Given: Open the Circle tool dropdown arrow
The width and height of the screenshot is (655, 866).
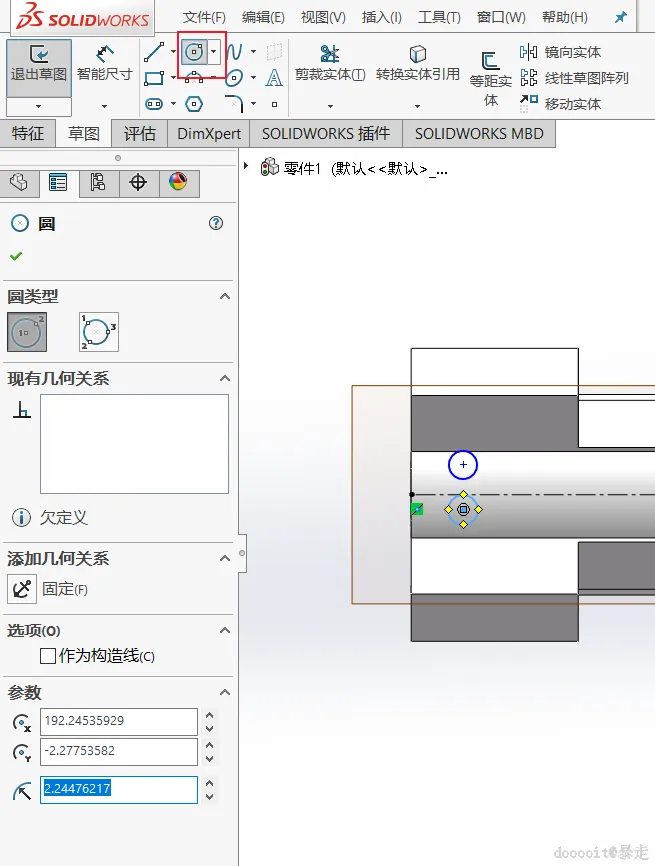Looking at the screenshot, I should pos(214,52).
